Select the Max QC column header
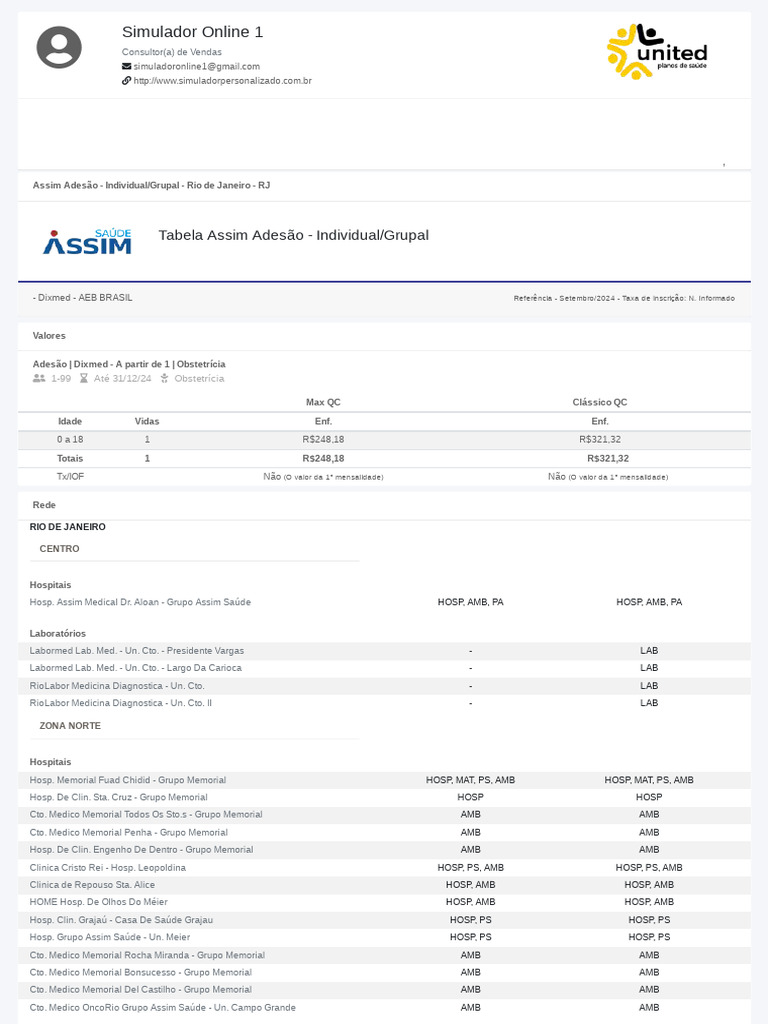Screen dimensions: 768x1024 [x=323, y=402]
